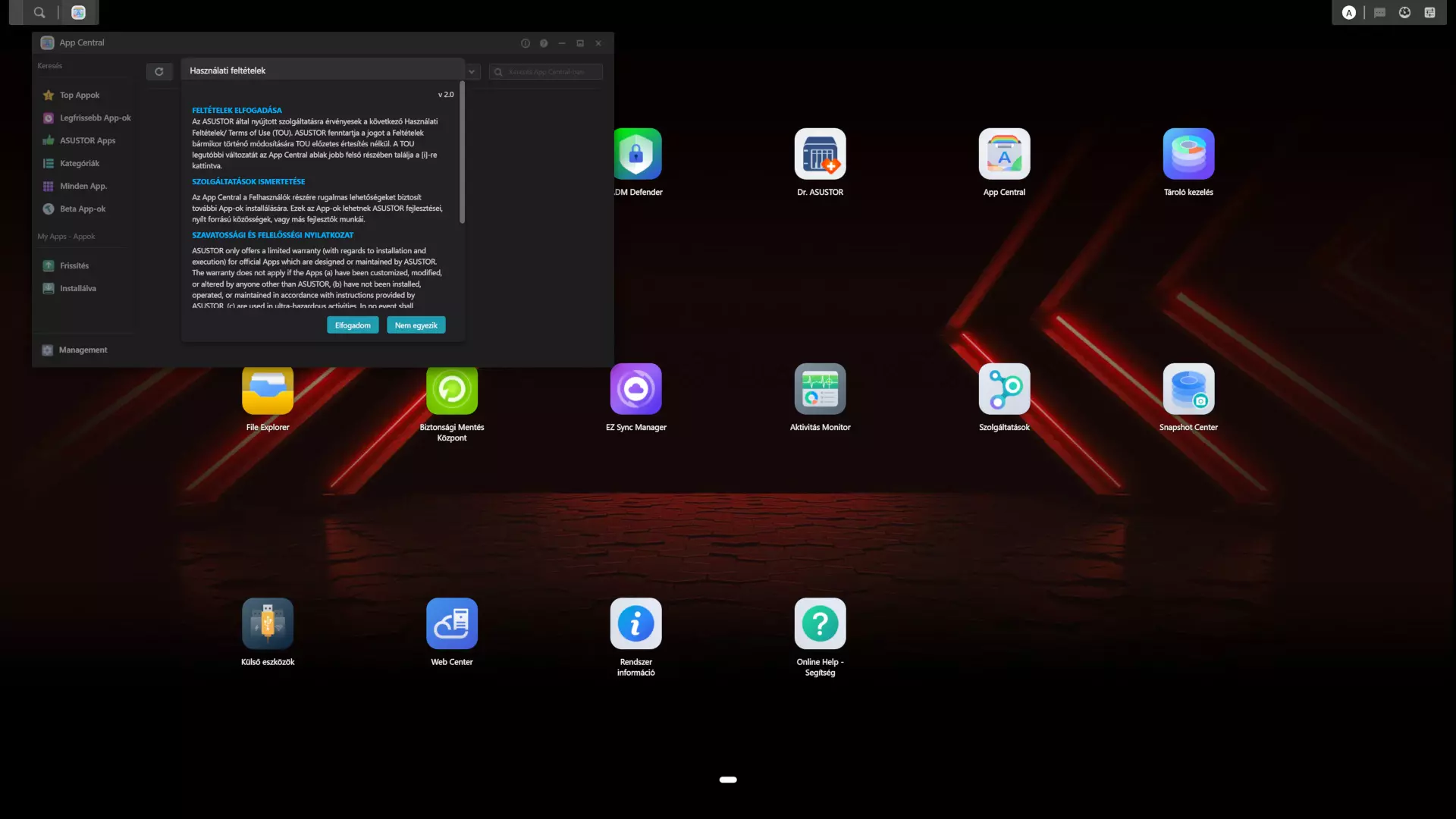This screenshot has width=1456, height=819.
Task: Click the desktop search magnifier in top bar
Action: pos(39,12)
